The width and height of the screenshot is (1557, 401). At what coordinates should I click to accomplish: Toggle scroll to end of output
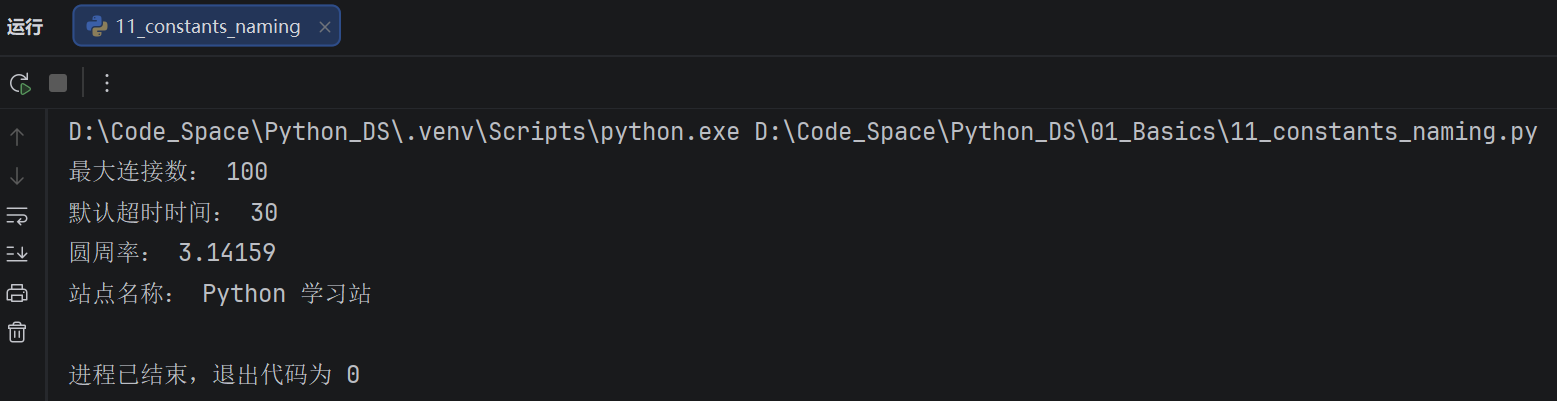click(x=17, y=254)
